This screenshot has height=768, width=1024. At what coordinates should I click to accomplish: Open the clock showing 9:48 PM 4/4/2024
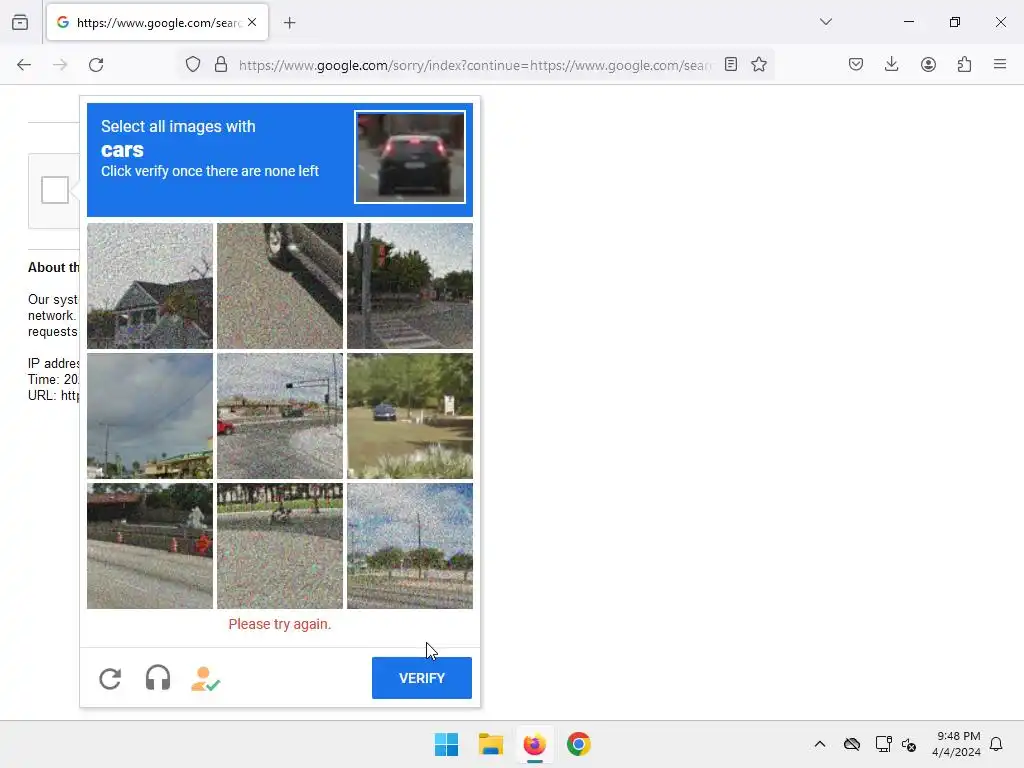pos(957,744)
